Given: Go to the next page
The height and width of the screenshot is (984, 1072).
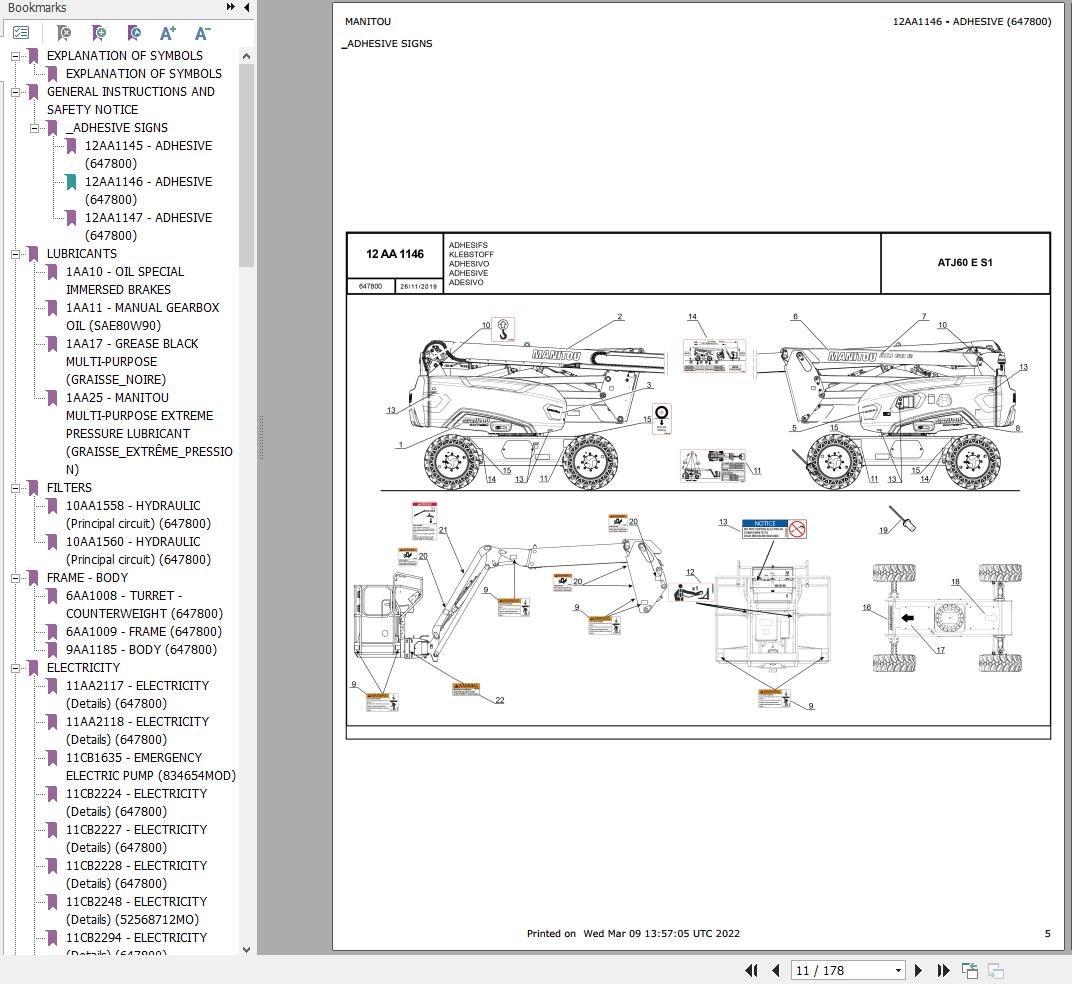Looking at the screenshot, I should tap(918, 970).
